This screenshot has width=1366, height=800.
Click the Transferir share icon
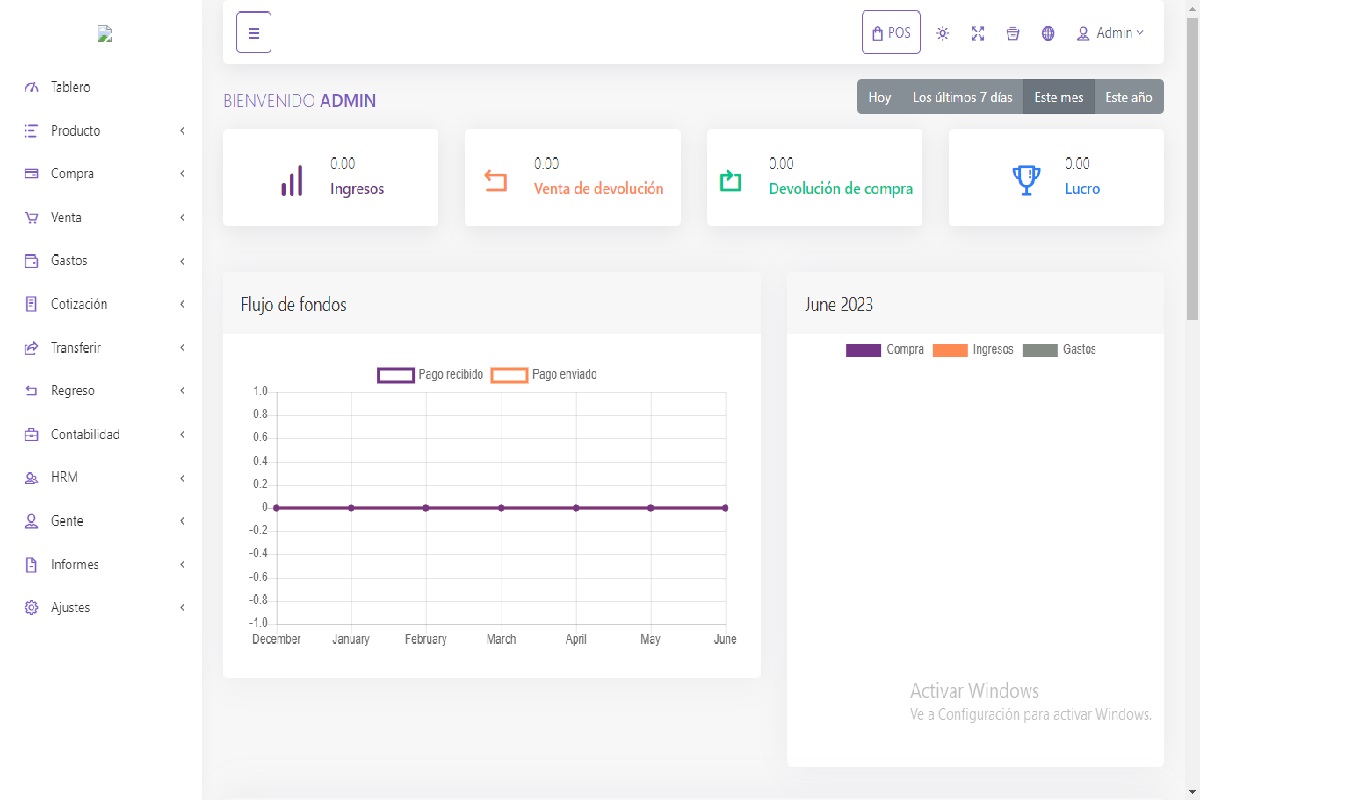pos(31,348)
